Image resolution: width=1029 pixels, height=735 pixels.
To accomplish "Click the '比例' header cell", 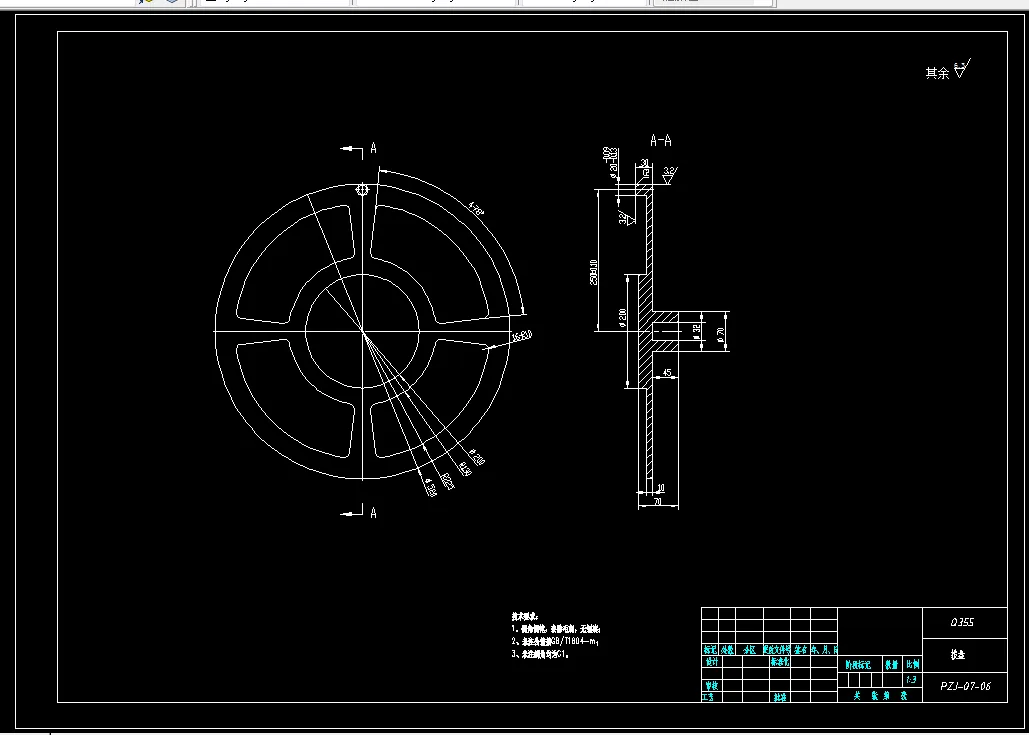I will coord(912,664).
